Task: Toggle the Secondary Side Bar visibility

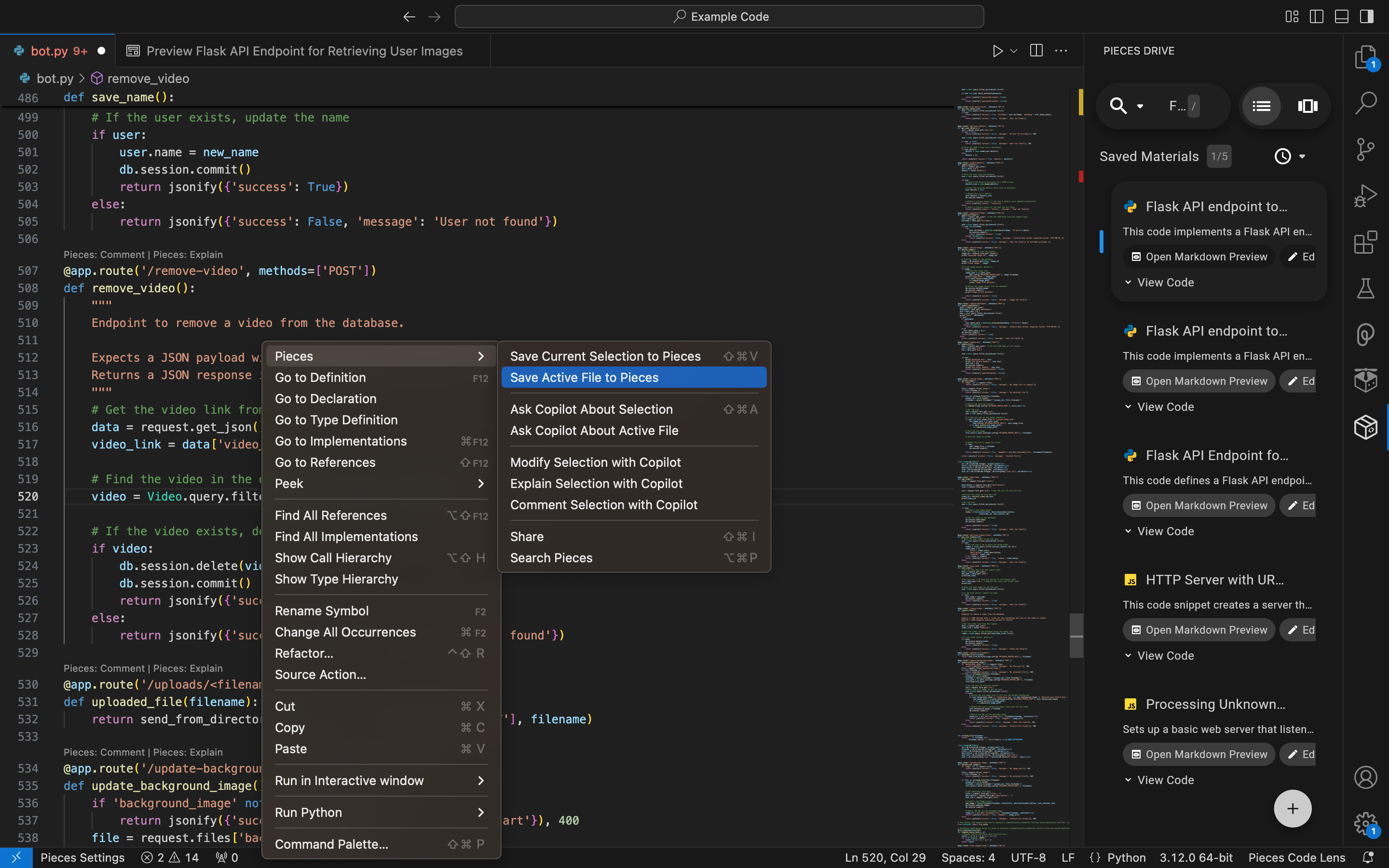Action: pos(1367,17)
